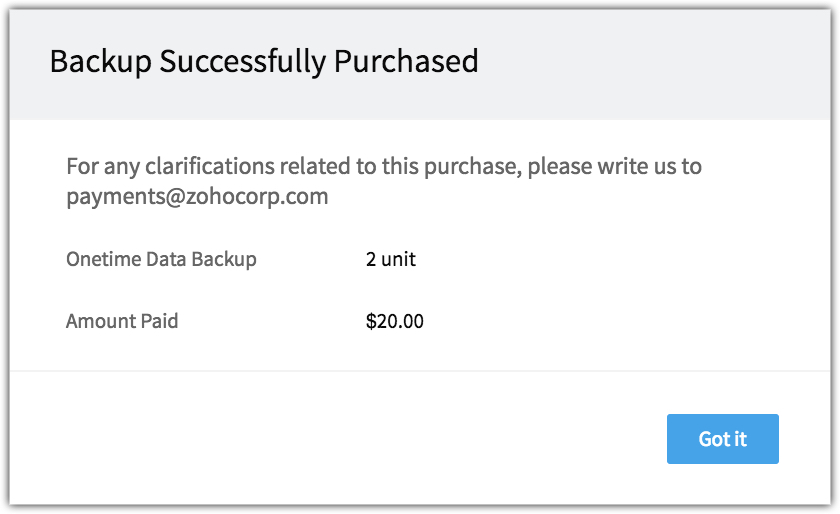
Task: Click the Got it button
Action: point(722,439)
